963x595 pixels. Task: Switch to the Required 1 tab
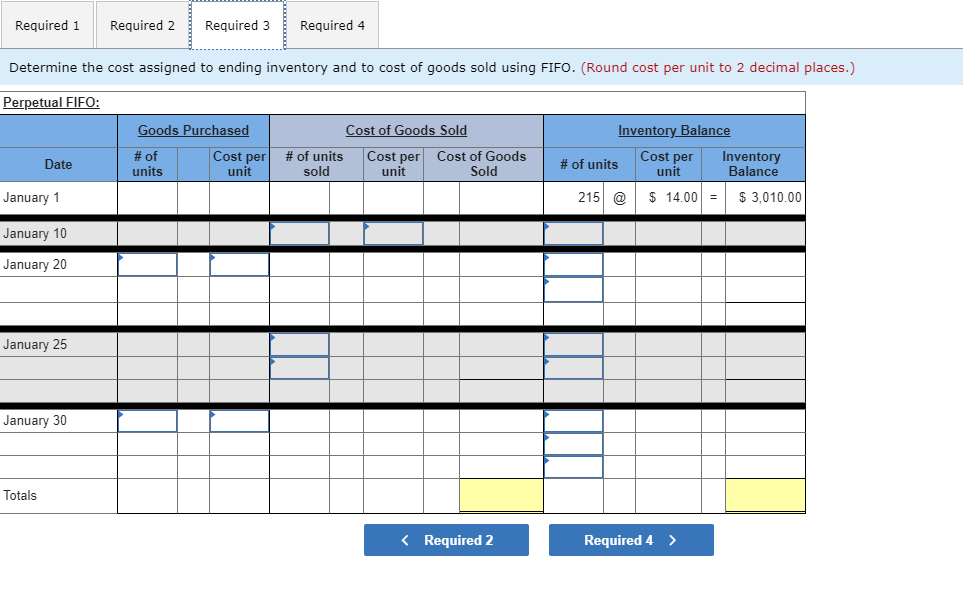pyautogui.click(x=47, y=24)
